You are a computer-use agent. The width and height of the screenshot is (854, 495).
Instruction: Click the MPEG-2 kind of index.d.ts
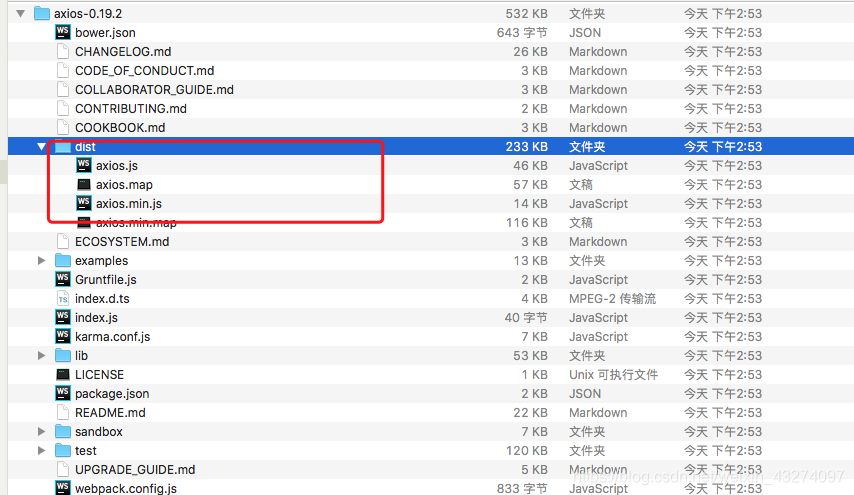coord(612,299)
